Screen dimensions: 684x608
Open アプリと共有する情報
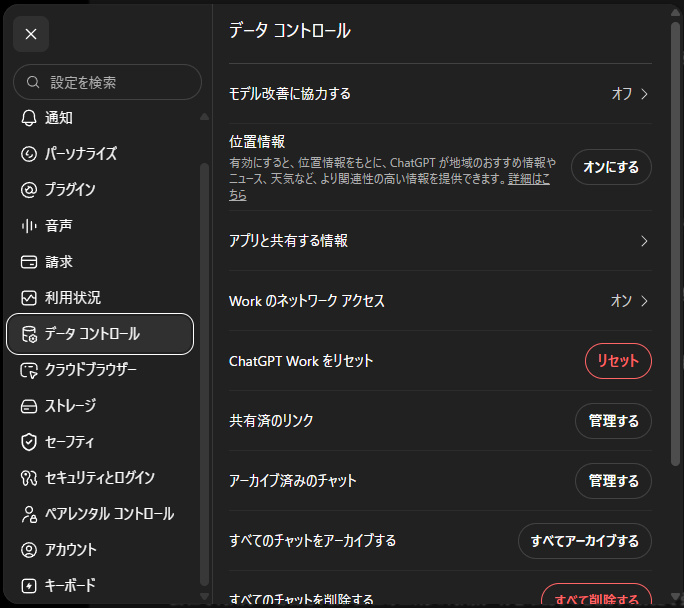(440, 241)
